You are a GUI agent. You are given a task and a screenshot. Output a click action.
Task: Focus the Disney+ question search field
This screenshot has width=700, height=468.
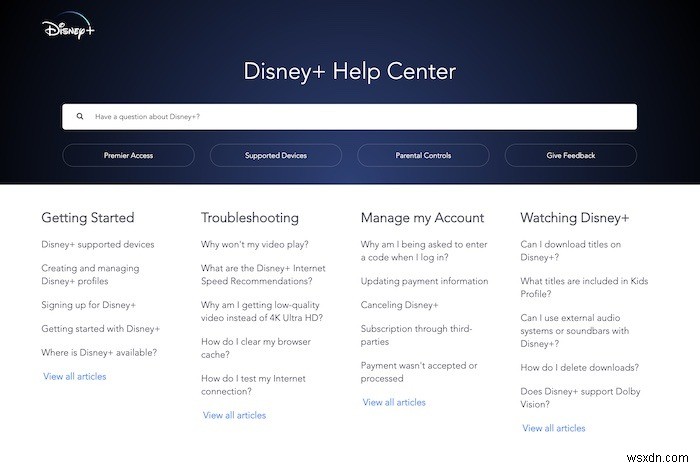[350, 117]
